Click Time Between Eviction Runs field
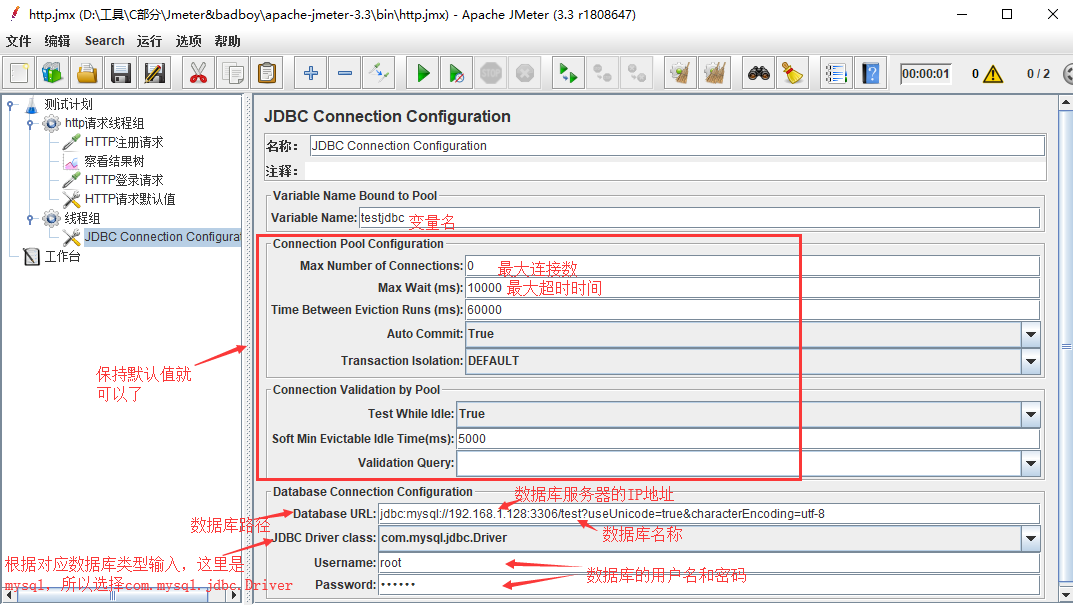The height and width of the screenshot is (605, 1073). pyautogui.click(x=752, y=309)
